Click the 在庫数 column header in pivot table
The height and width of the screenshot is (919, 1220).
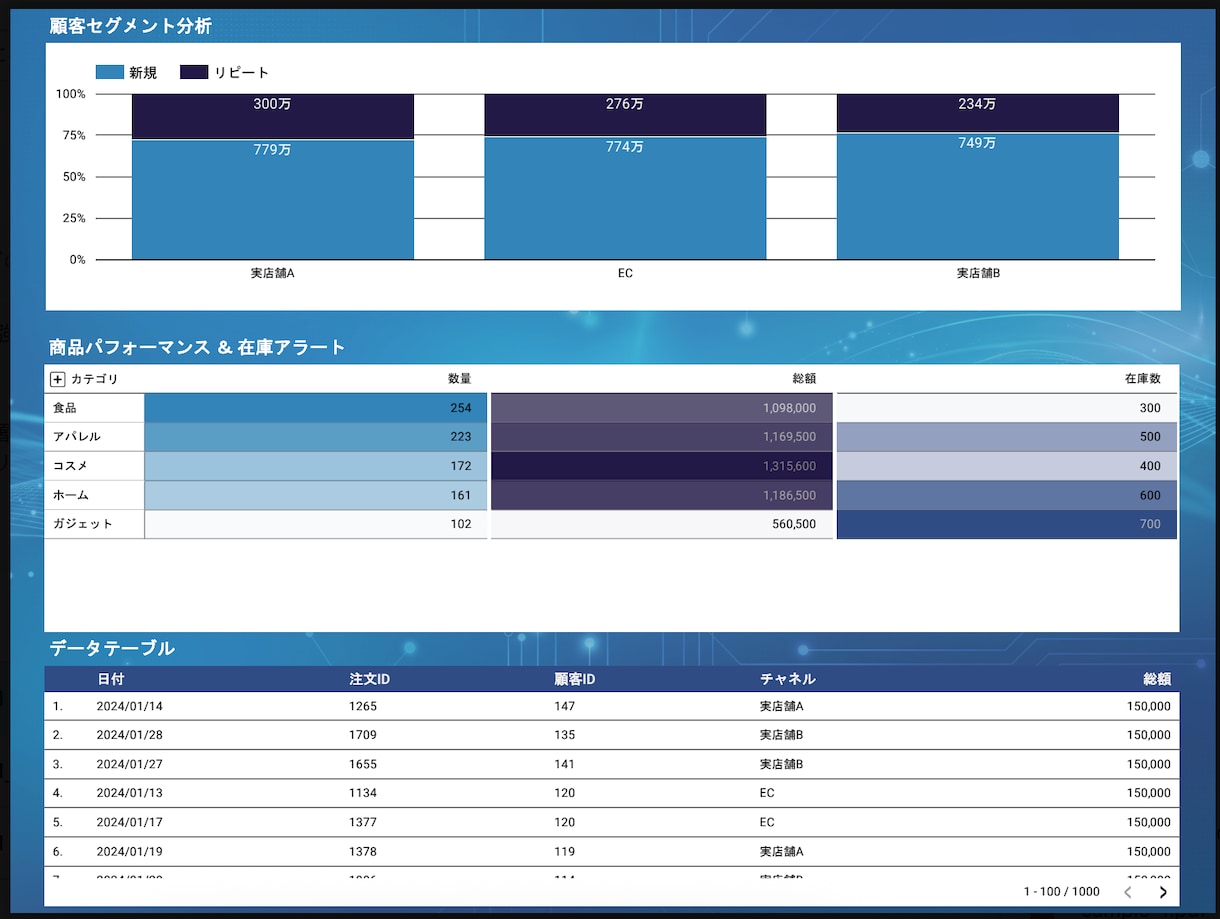1143,379
